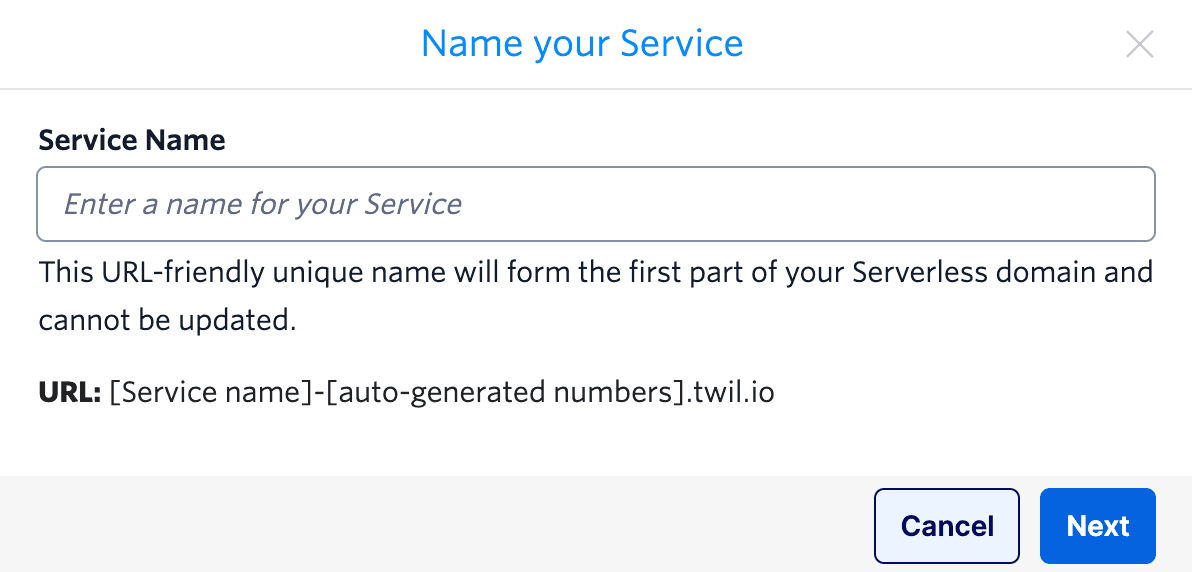The width and height of the screenshot is (1192, 572).
Task: Click the "Name your Service" dialog title
Action: click(x=582, y=44)
